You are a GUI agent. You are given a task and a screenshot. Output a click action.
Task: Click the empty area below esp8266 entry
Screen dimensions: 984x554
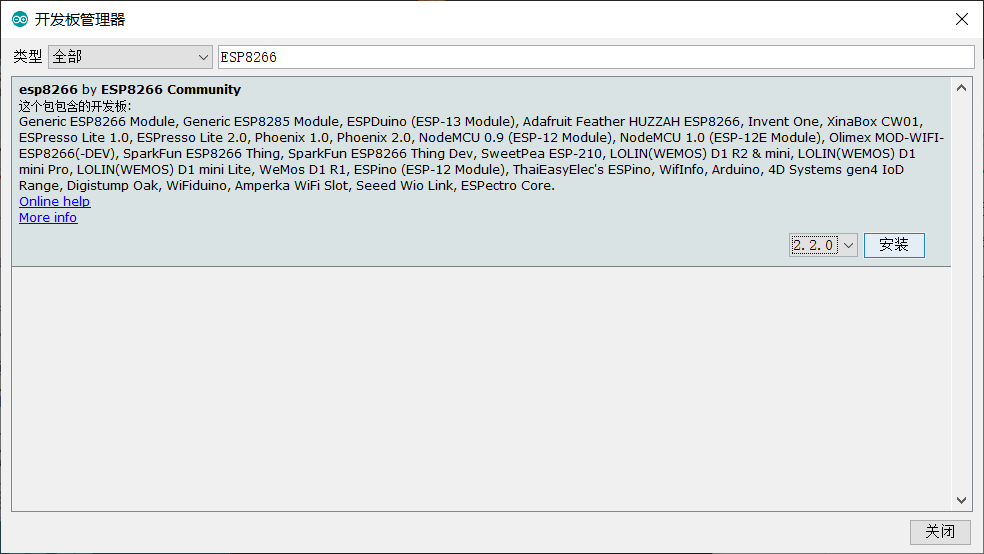coord(481,389)
